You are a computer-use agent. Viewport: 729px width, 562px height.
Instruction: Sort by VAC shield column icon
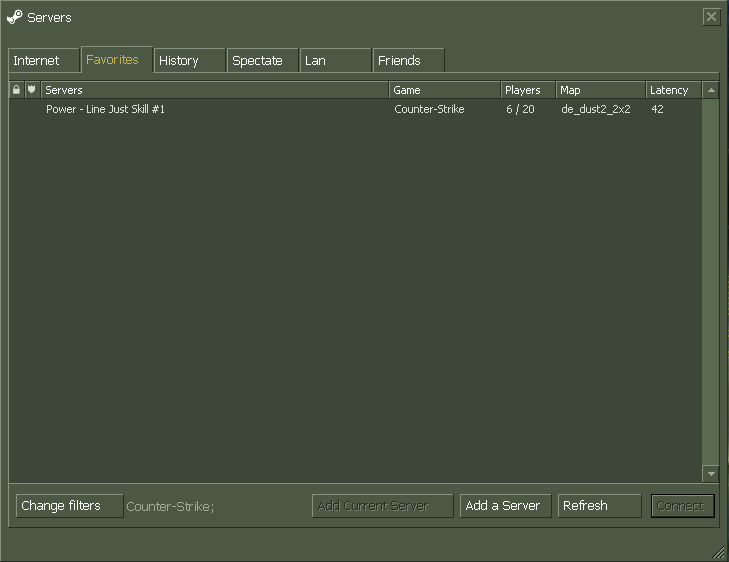(32, 90)
